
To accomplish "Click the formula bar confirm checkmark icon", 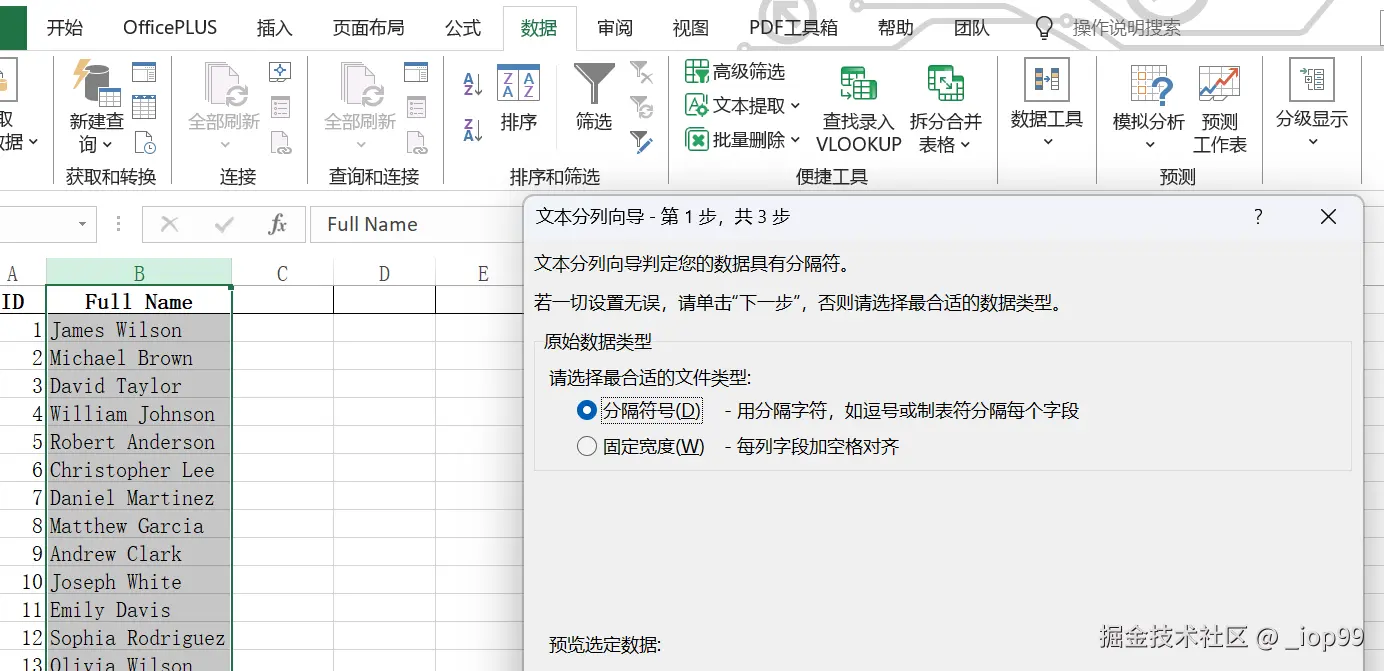I will (224, 224).
